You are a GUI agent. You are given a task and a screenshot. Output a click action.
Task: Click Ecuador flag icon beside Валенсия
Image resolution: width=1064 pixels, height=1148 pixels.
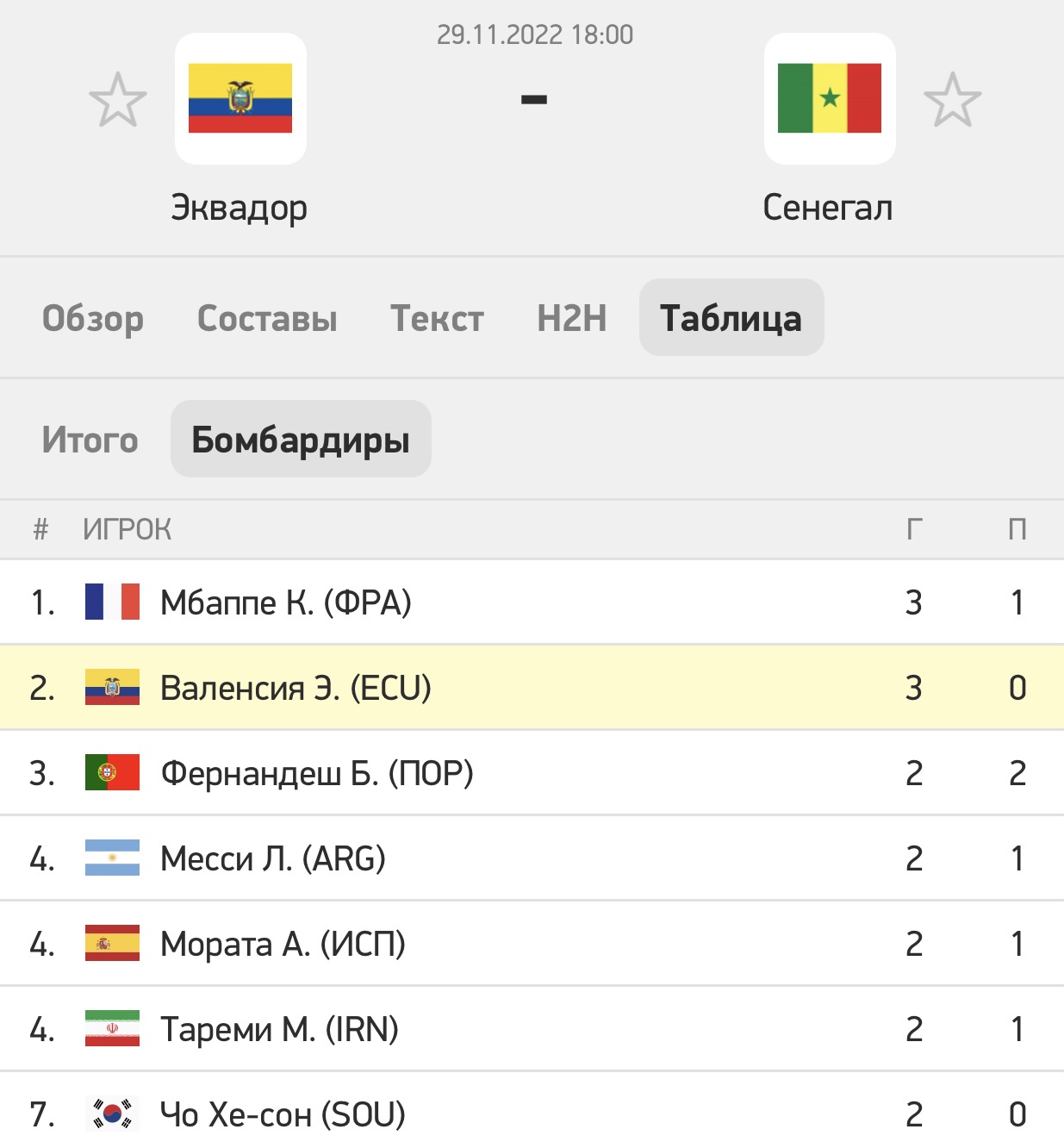coord(112,687)
